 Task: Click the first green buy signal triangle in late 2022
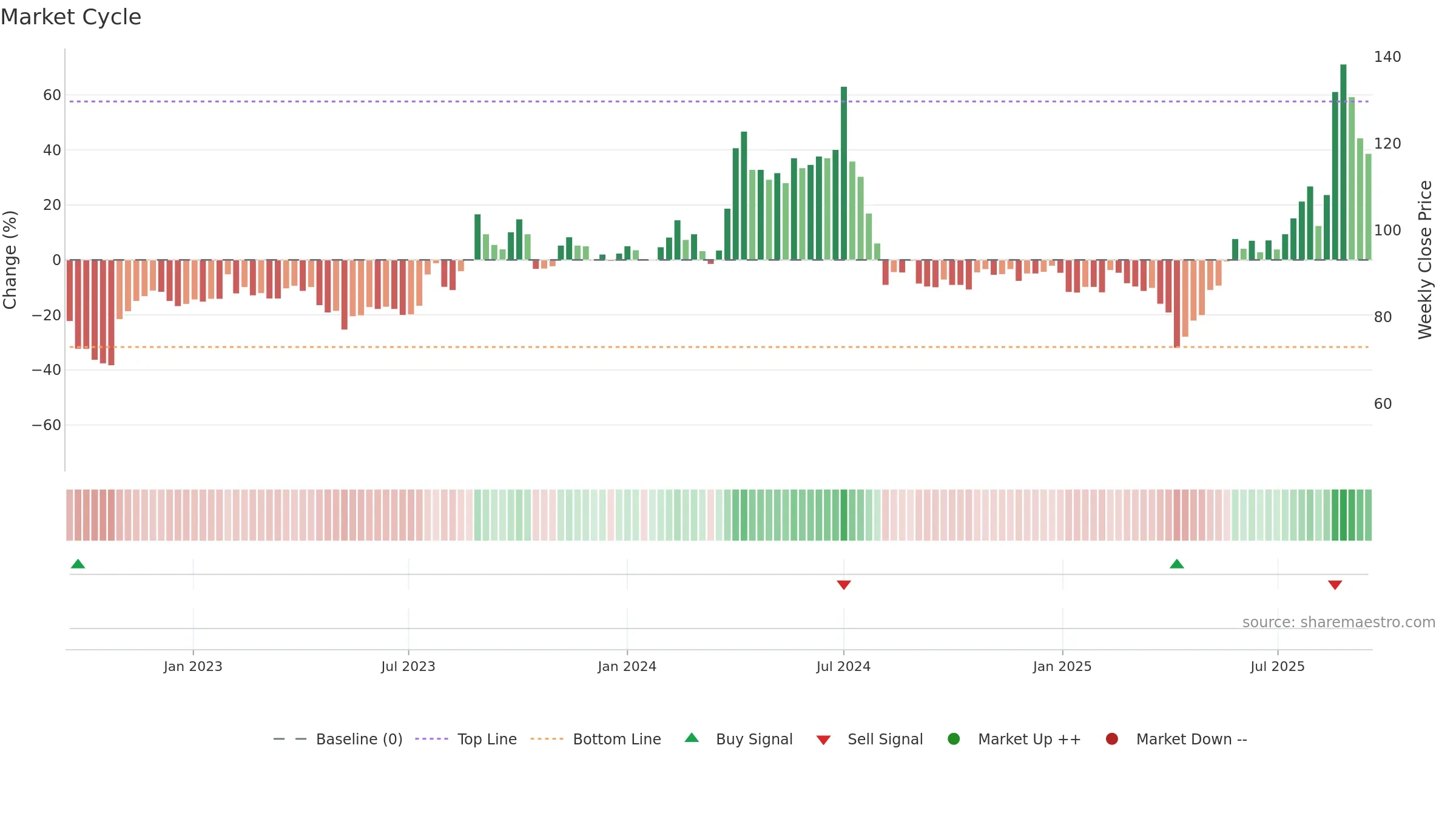point(78,564)
